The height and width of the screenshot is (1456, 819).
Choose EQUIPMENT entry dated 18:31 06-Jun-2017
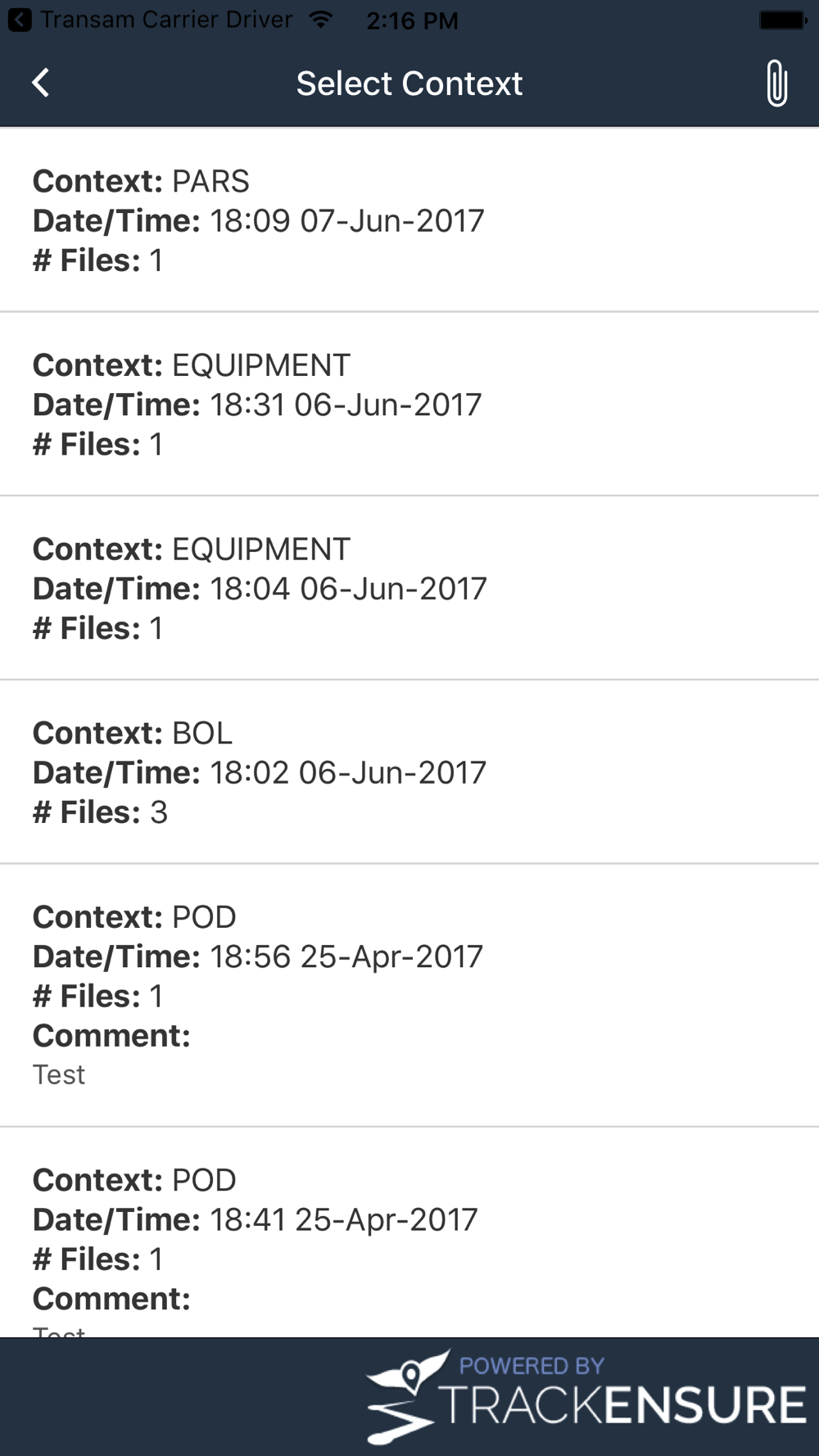pyautogui.click(x=409, y=404)
